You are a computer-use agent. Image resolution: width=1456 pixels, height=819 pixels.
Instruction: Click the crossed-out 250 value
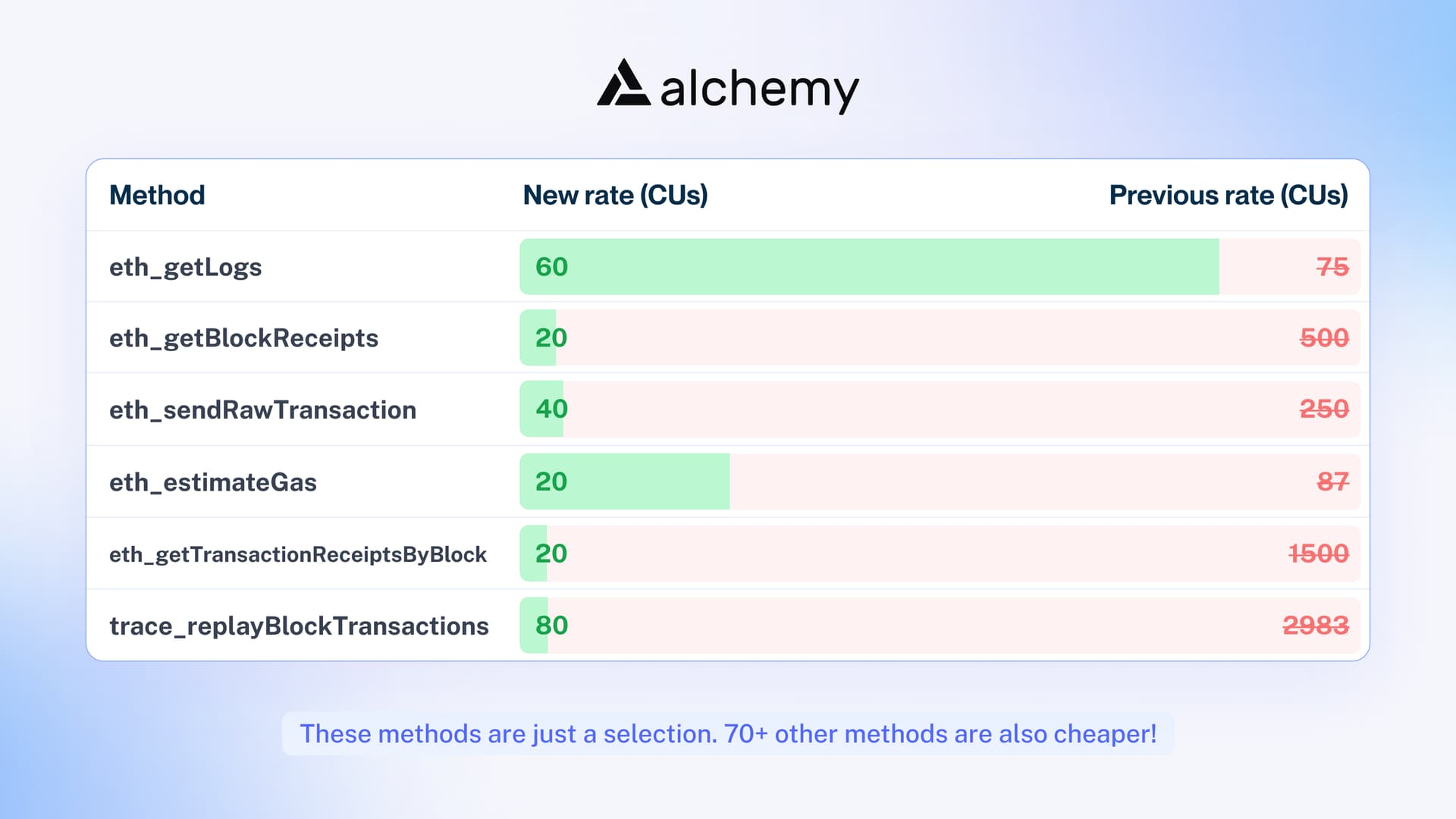coord(1324,409)
